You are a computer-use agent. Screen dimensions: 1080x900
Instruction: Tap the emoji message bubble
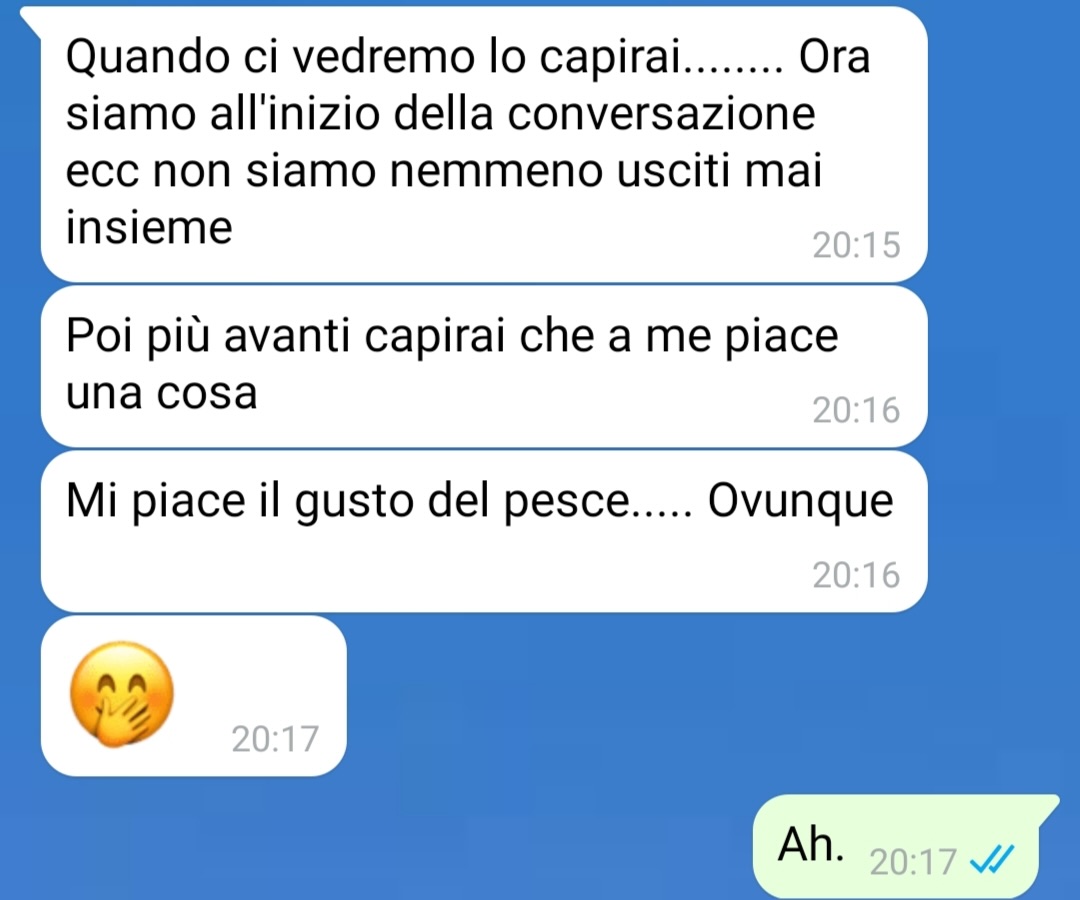(194, 695)
